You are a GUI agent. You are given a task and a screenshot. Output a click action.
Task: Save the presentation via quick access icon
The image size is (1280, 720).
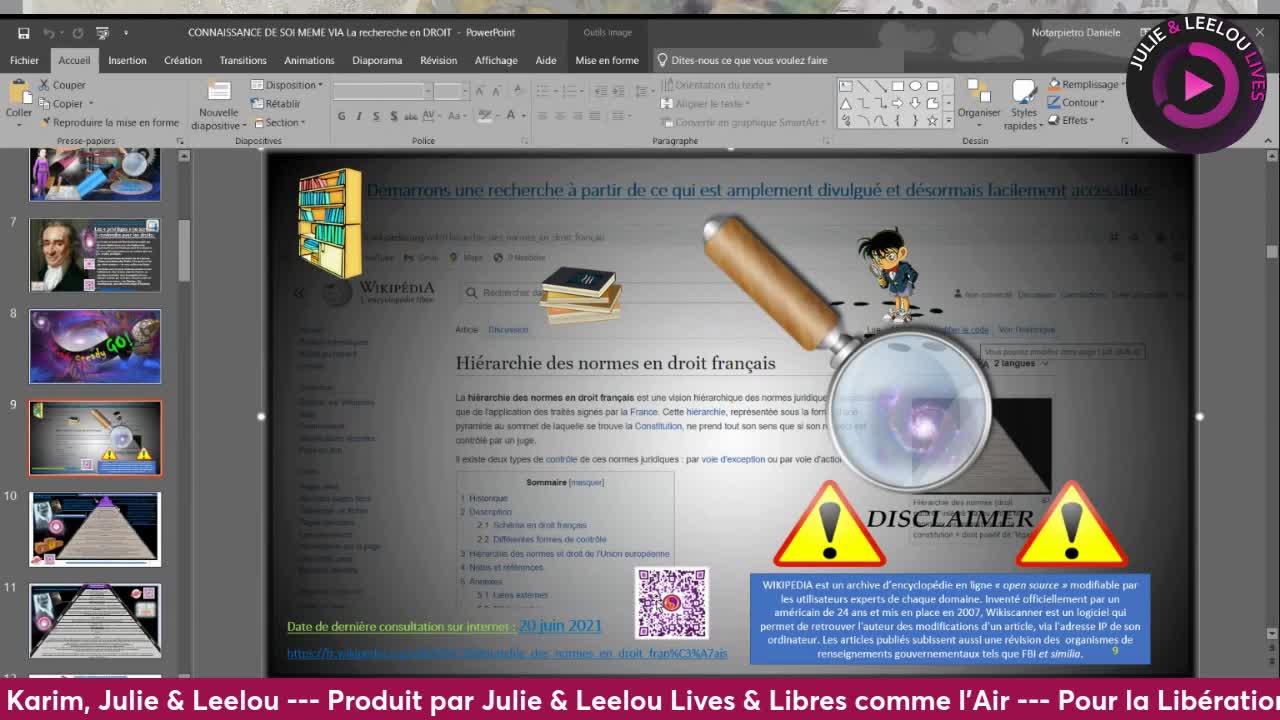24,33
